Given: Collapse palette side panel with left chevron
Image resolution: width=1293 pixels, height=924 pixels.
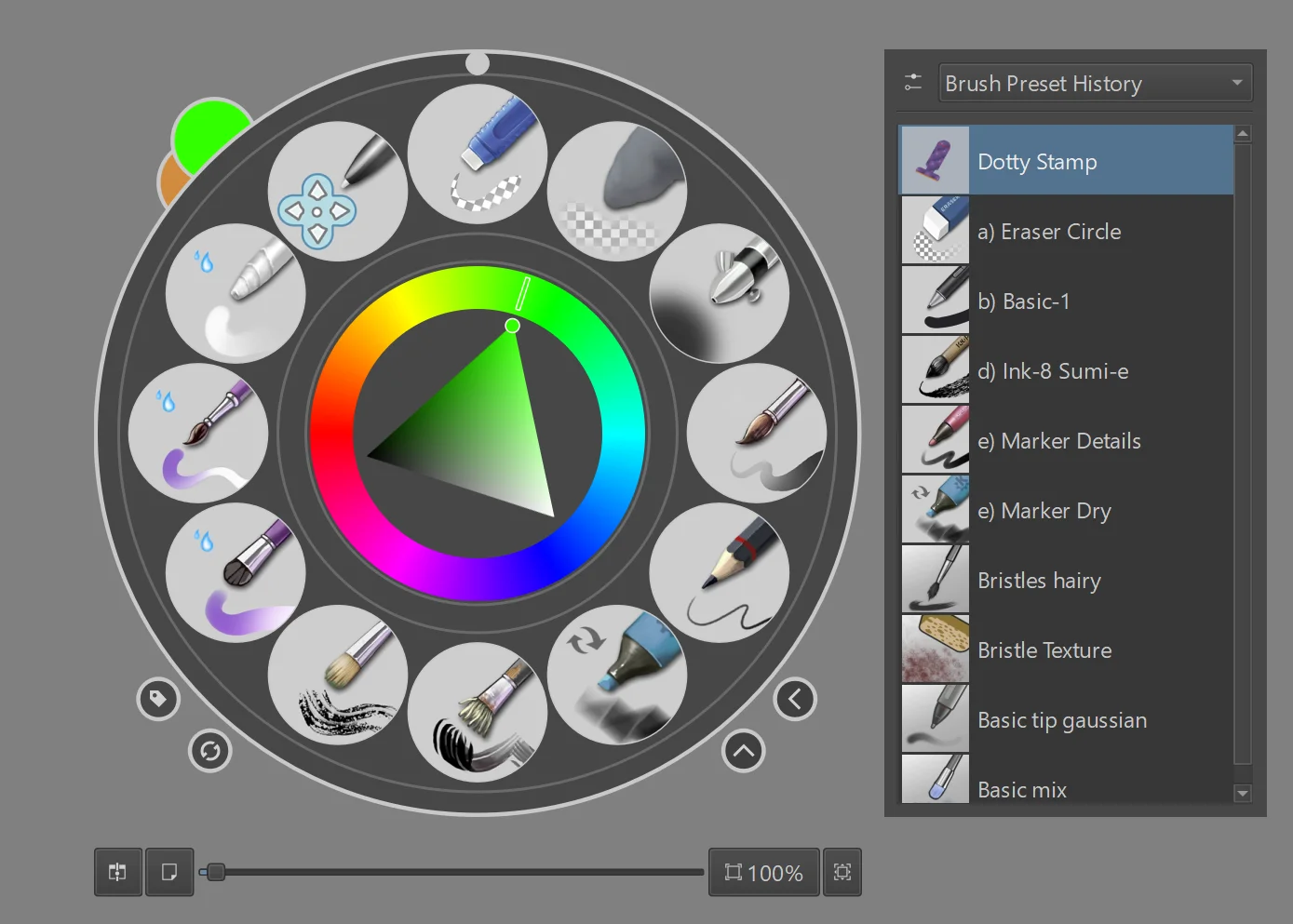Looking at the screenshot, I should tap(795, 699).
